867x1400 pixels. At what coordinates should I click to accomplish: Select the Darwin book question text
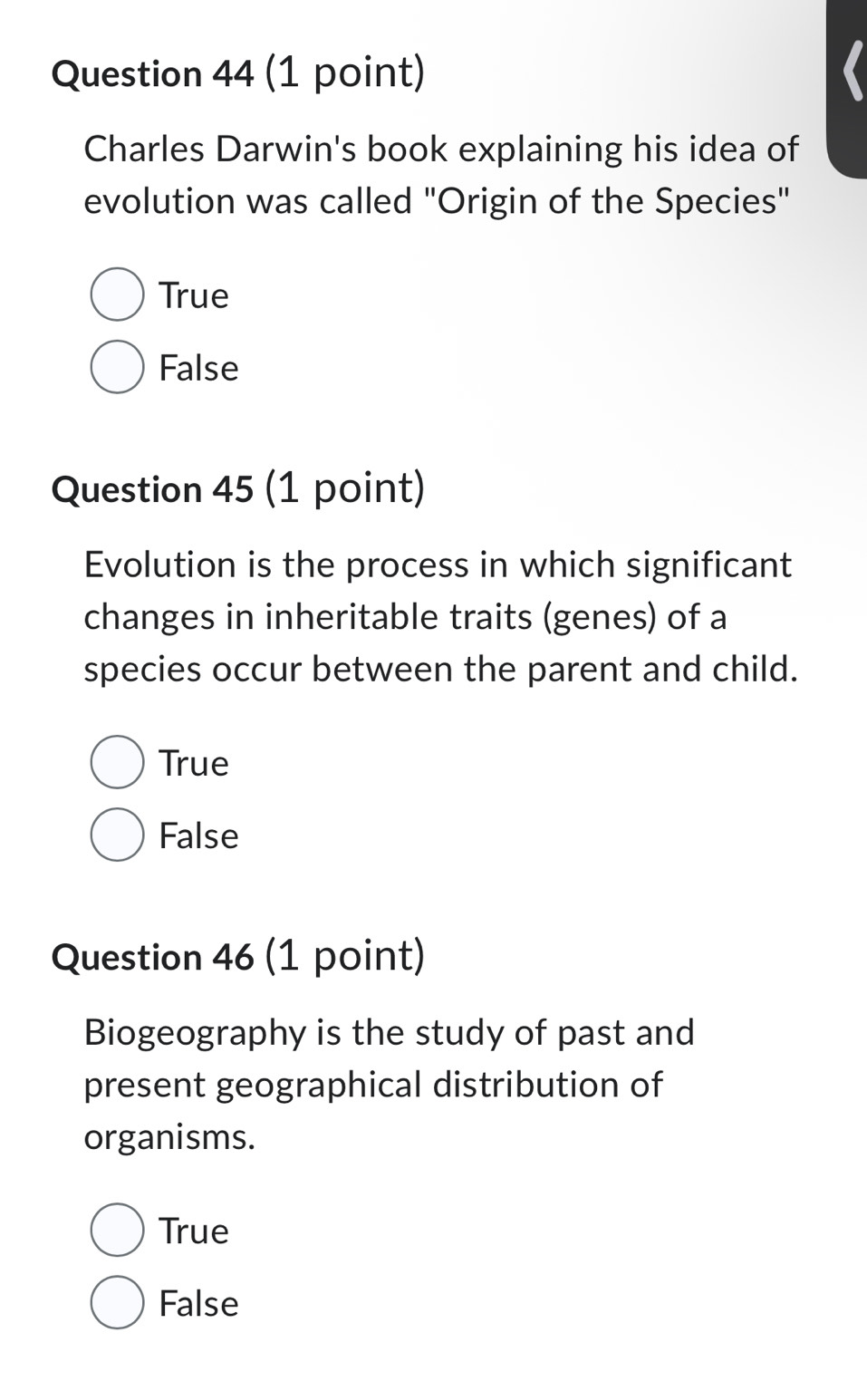click(439, 174)
